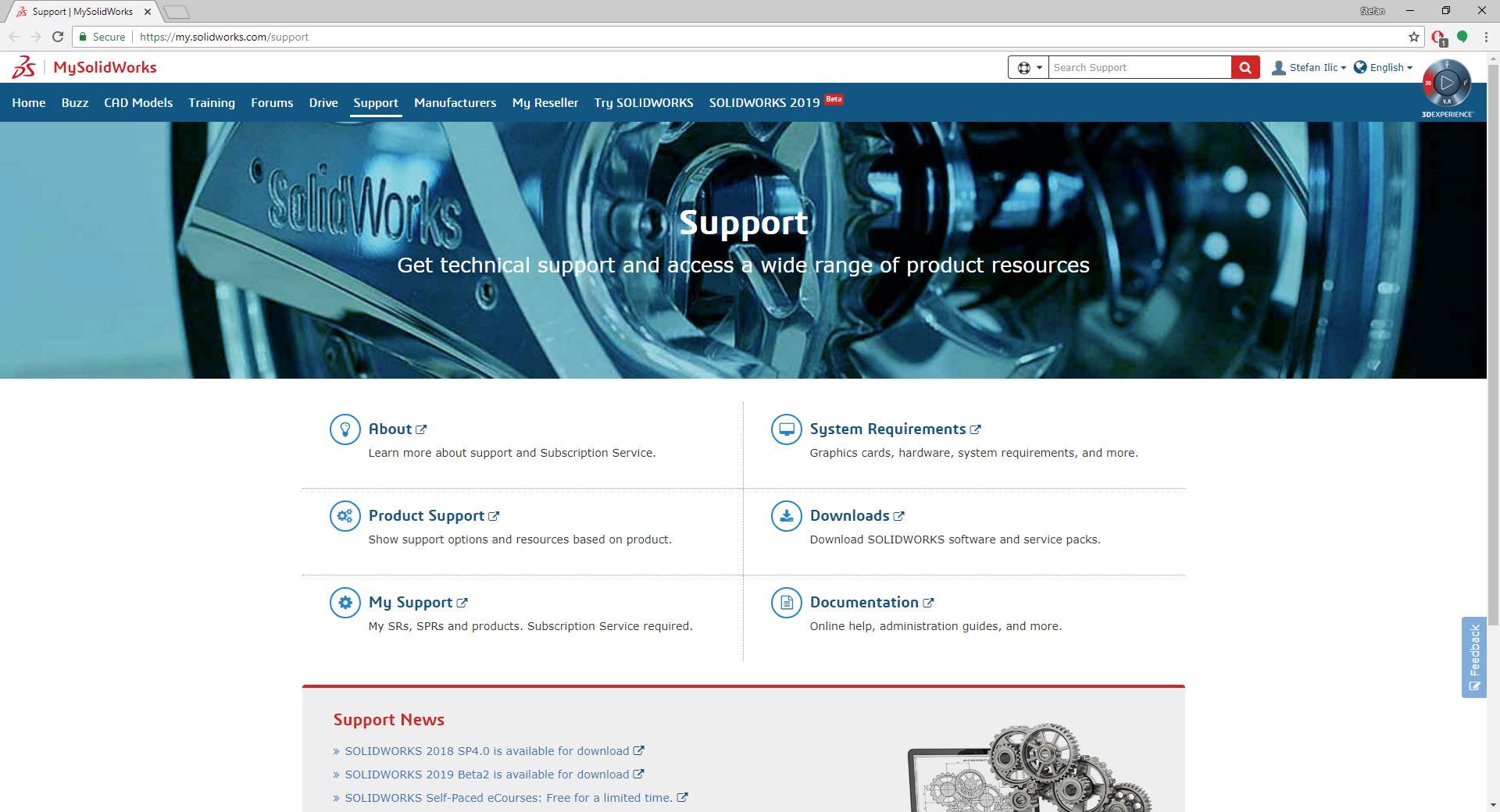Viewport: 1500px width, 812px height.
Task: Click the user profile silhouette icon
Action: click(x=1278, y=67)
